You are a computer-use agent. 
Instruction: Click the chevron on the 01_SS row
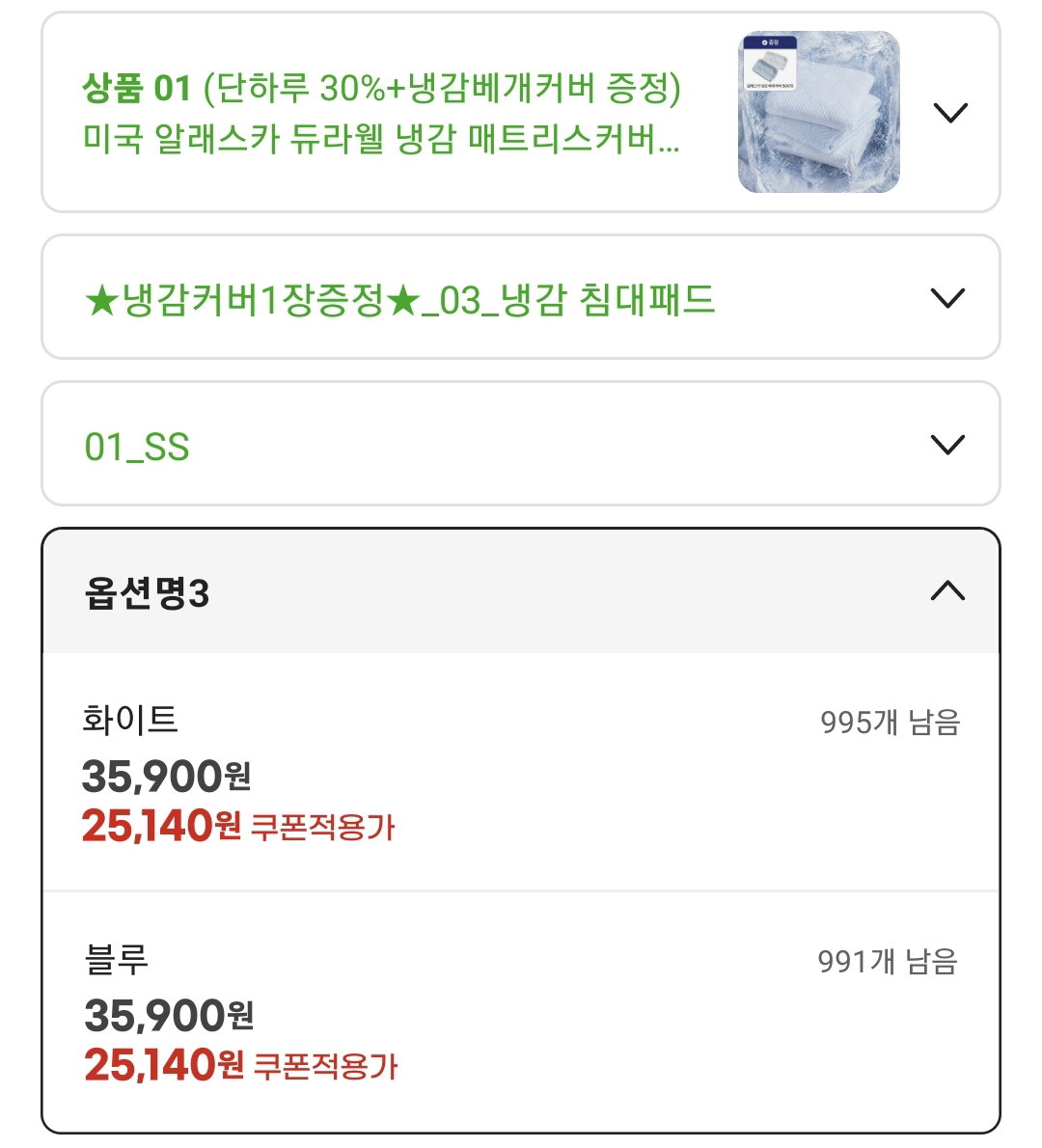pyautogui.click(x=947, y=445)
